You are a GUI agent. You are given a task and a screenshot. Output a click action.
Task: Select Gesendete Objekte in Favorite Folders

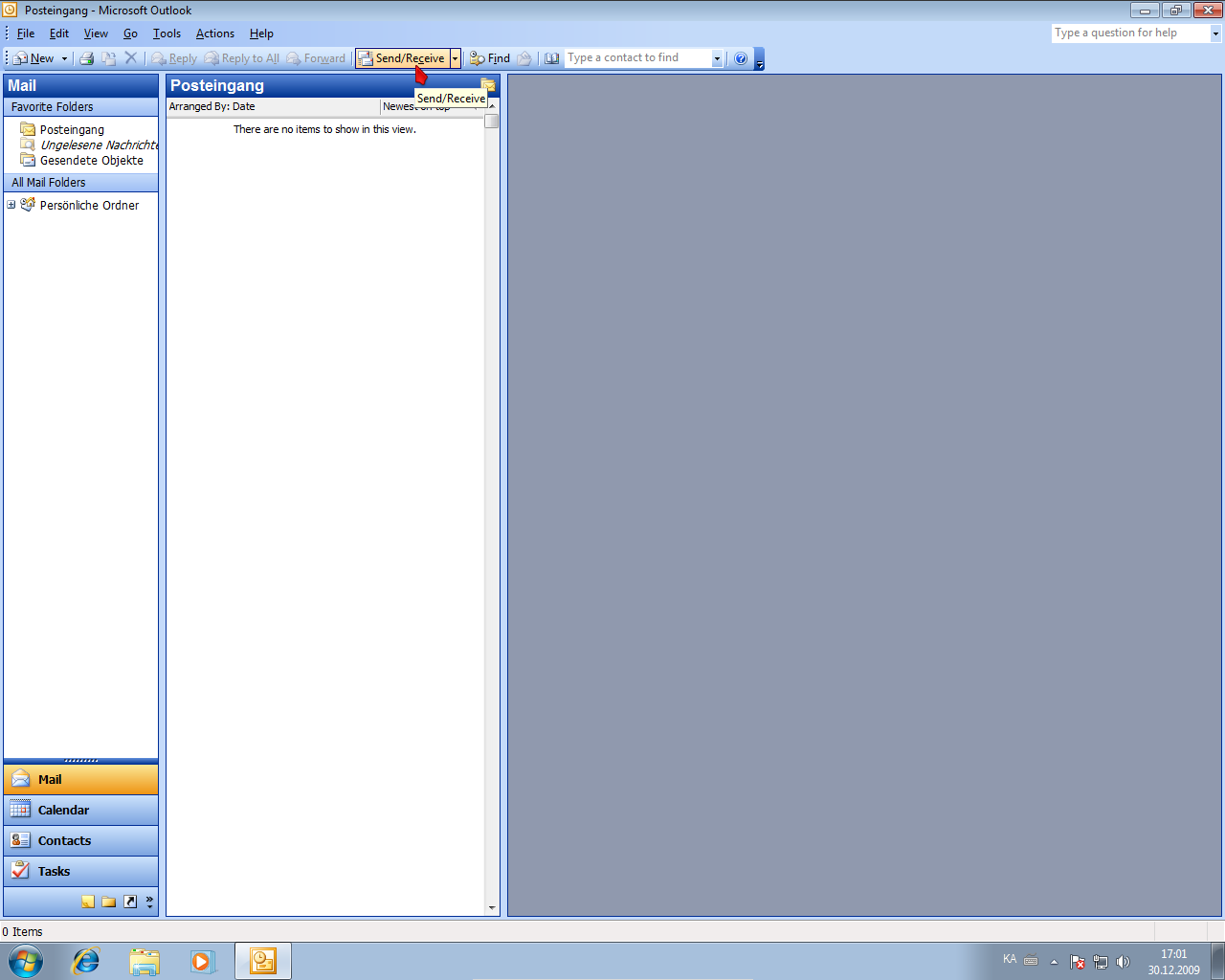(x=91, y=161)
